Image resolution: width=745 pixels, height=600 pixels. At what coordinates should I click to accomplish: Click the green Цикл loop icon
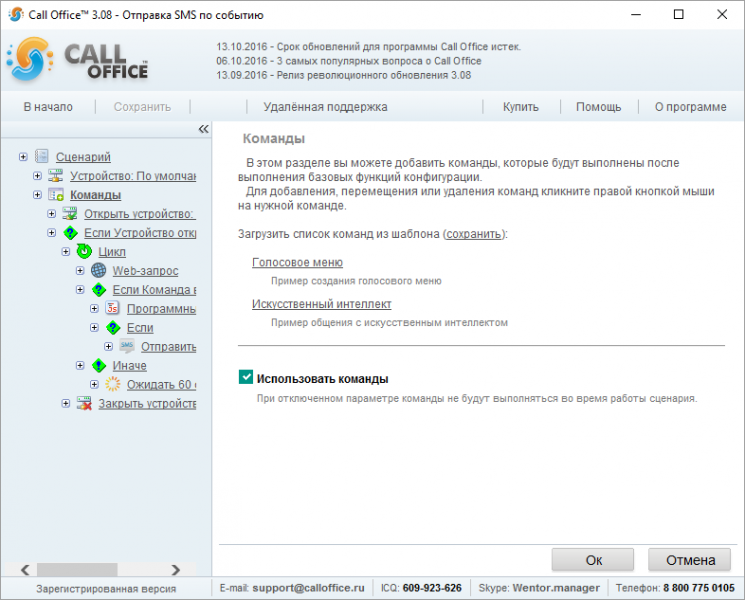(84, 251)
